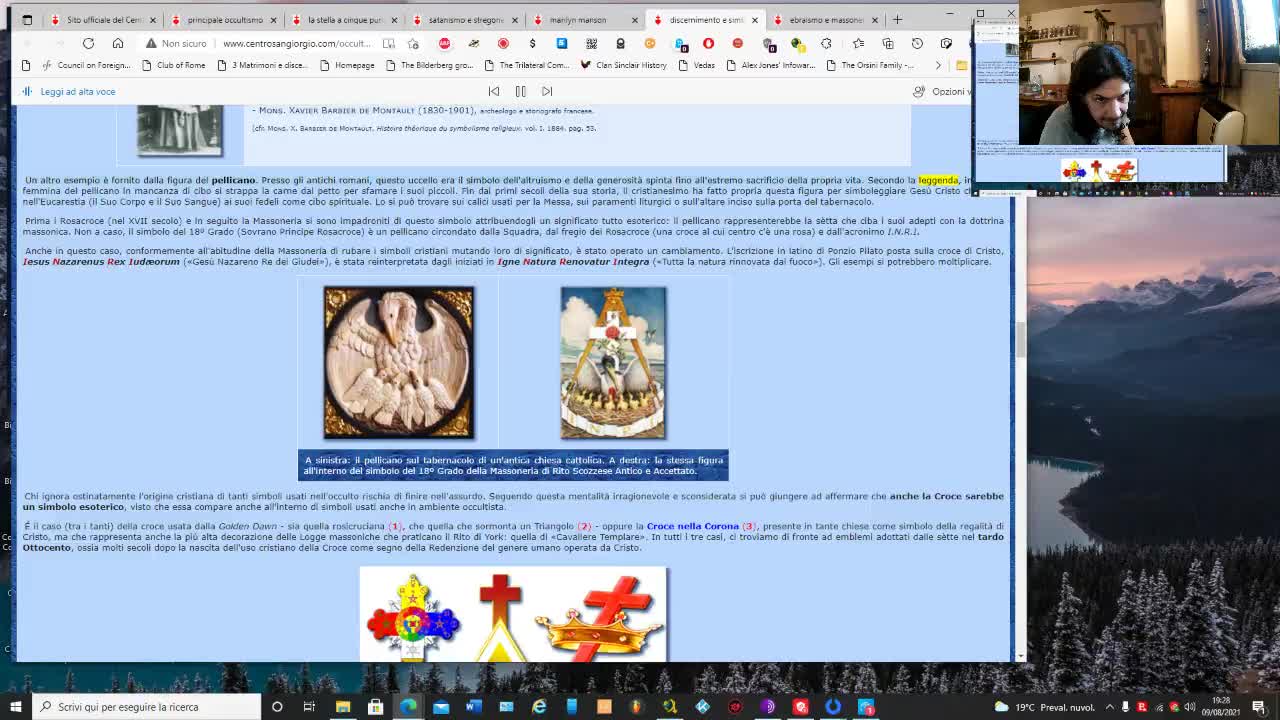Switch to principale occultismo tab
This screenshot has height=720, width=1280.
225,19
